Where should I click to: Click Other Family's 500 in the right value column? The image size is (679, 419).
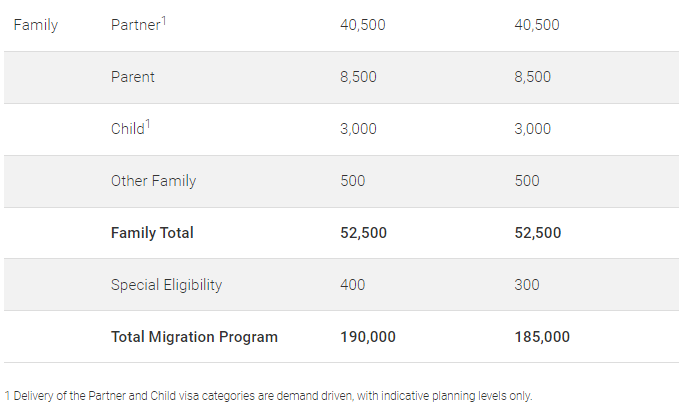pos(527,181)
